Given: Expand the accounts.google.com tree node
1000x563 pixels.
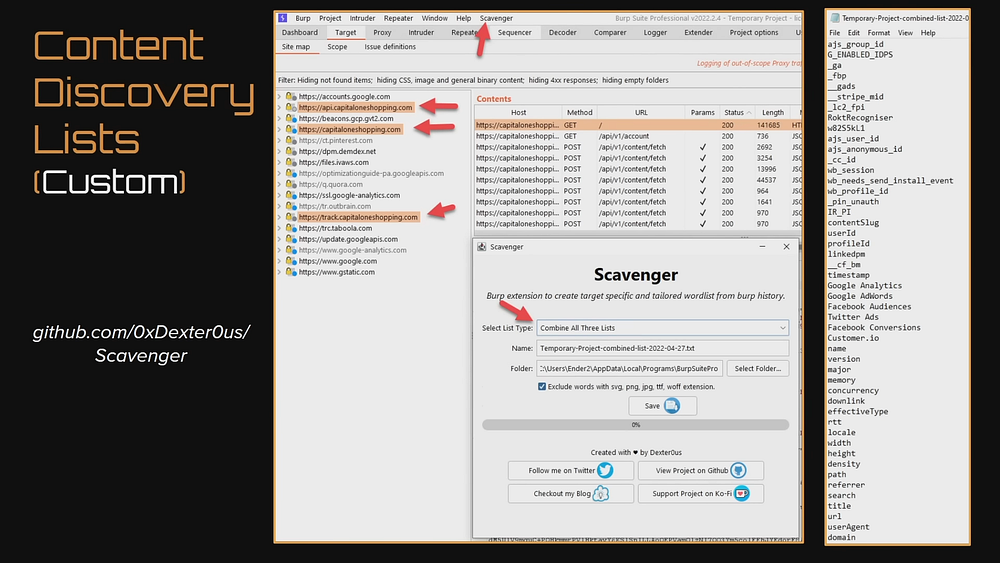Looking at the screenshot, I should tap(279, 96).
